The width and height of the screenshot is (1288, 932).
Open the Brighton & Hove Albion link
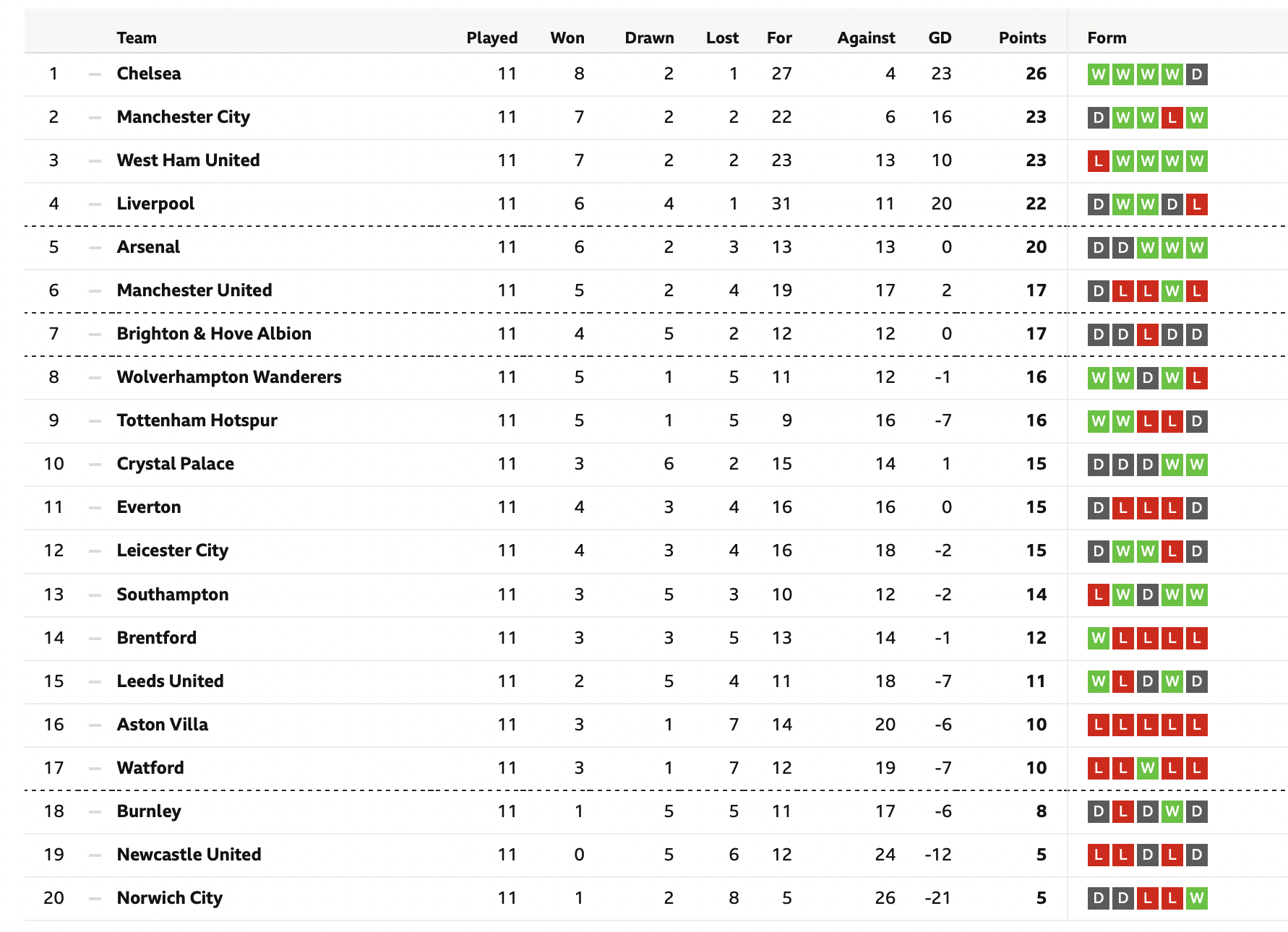pyautogui.click(x=214, y=334)
